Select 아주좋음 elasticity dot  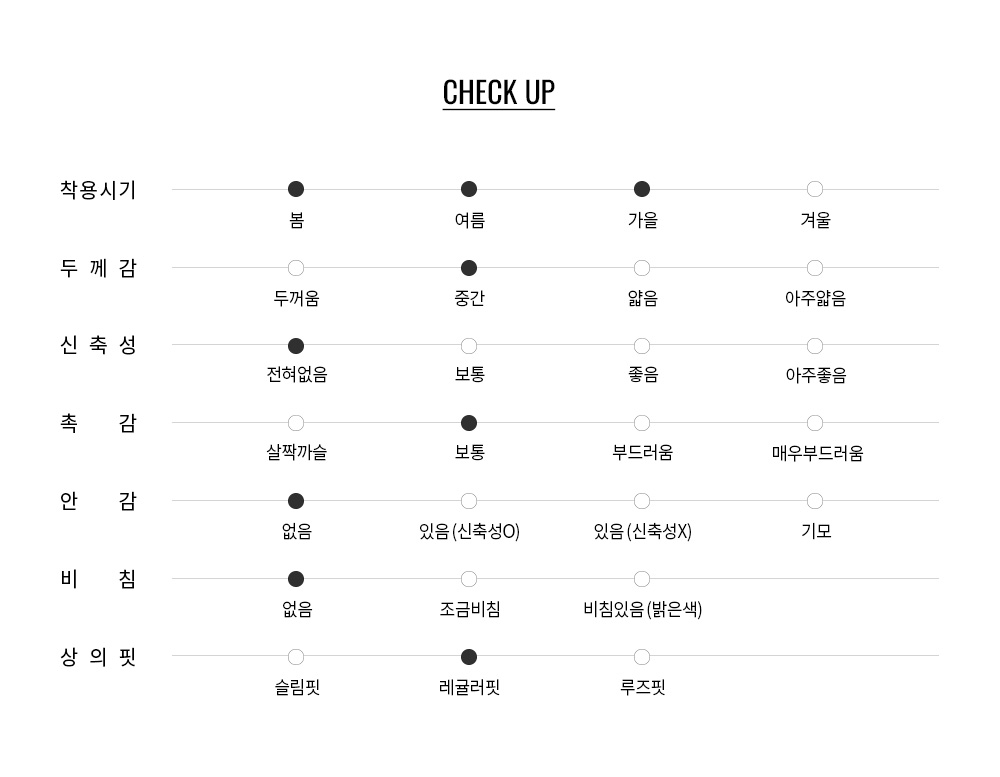(x=815, y=346)
